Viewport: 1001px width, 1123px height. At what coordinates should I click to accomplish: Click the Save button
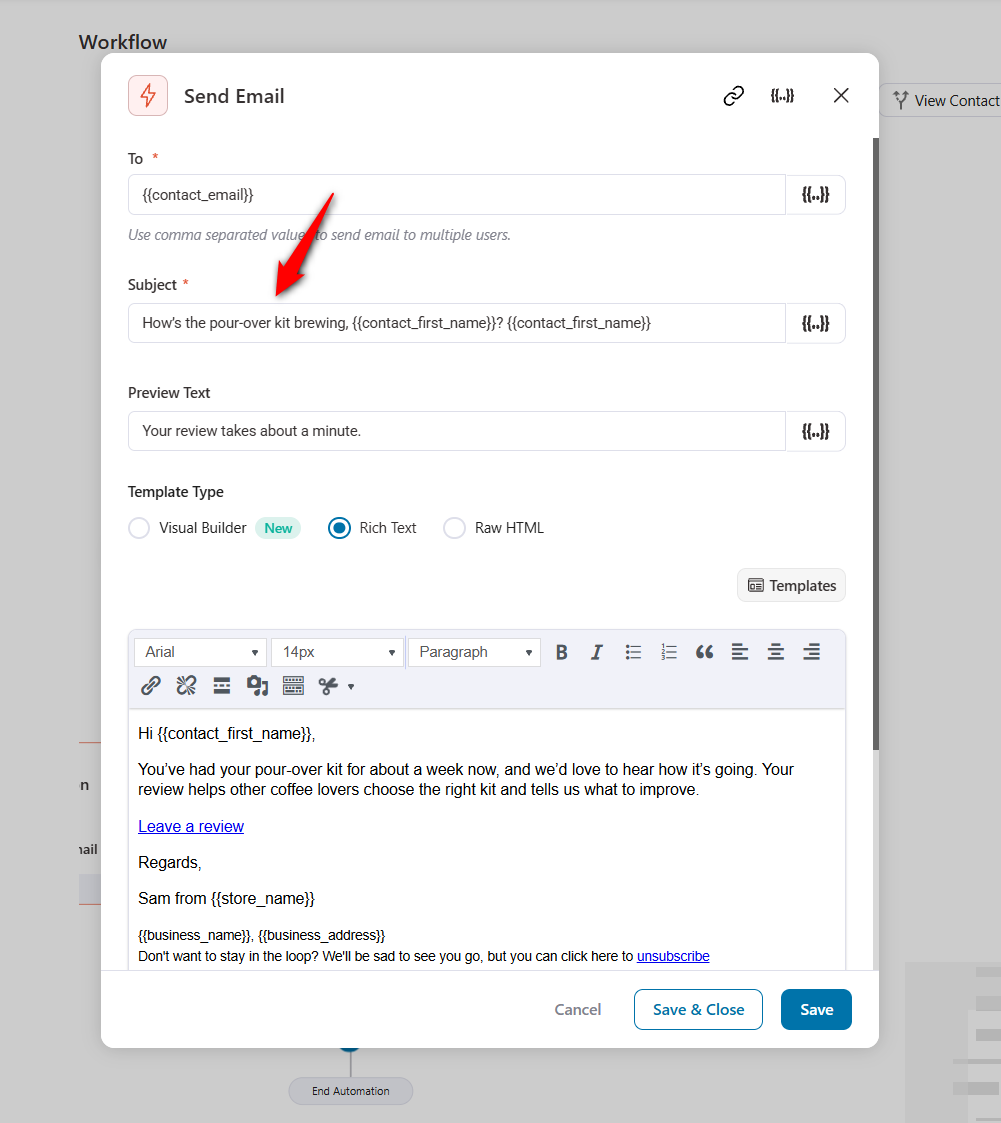click(x=816, y=1009)
